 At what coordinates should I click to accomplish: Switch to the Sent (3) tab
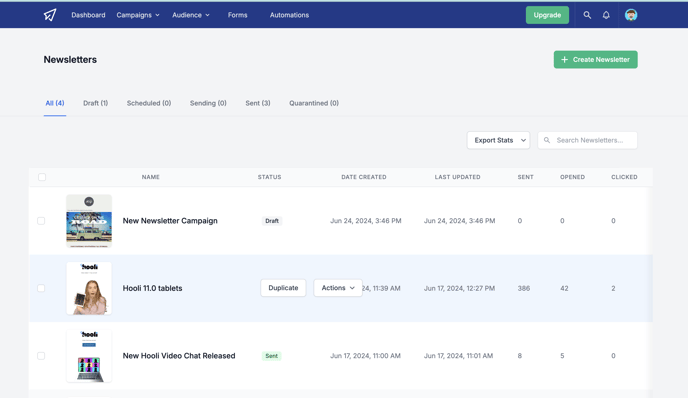[258, 103]
